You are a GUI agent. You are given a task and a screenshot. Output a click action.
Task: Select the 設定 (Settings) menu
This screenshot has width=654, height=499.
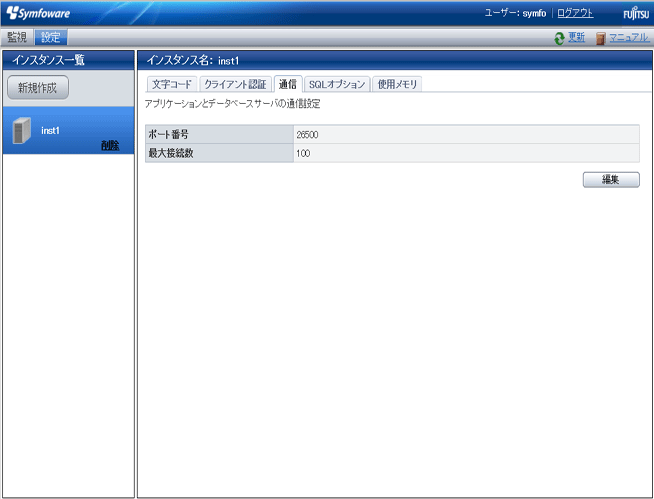(x=50, y=37)
